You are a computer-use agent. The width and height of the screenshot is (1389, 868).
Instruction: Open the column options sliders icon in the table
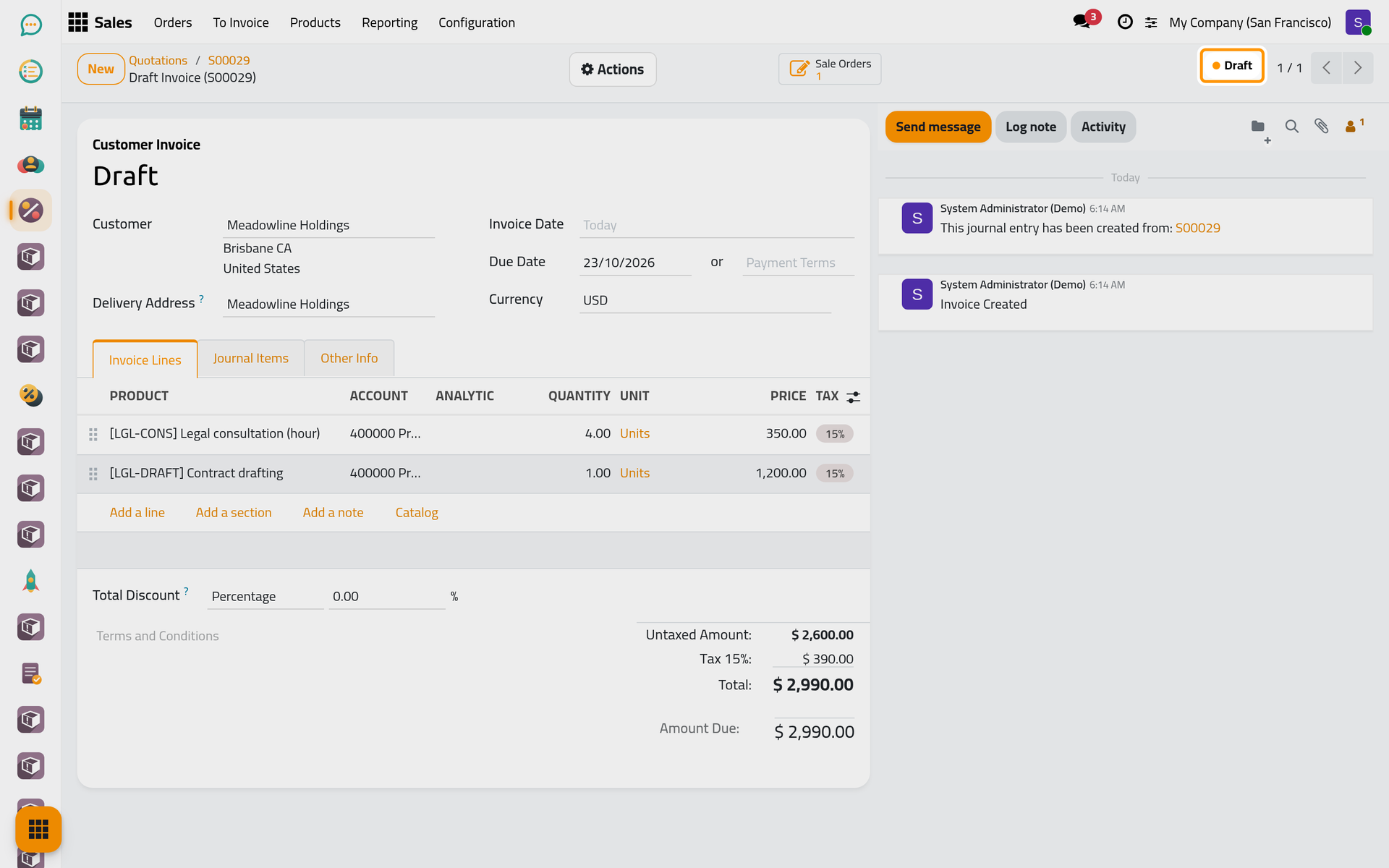pos(854,396)
